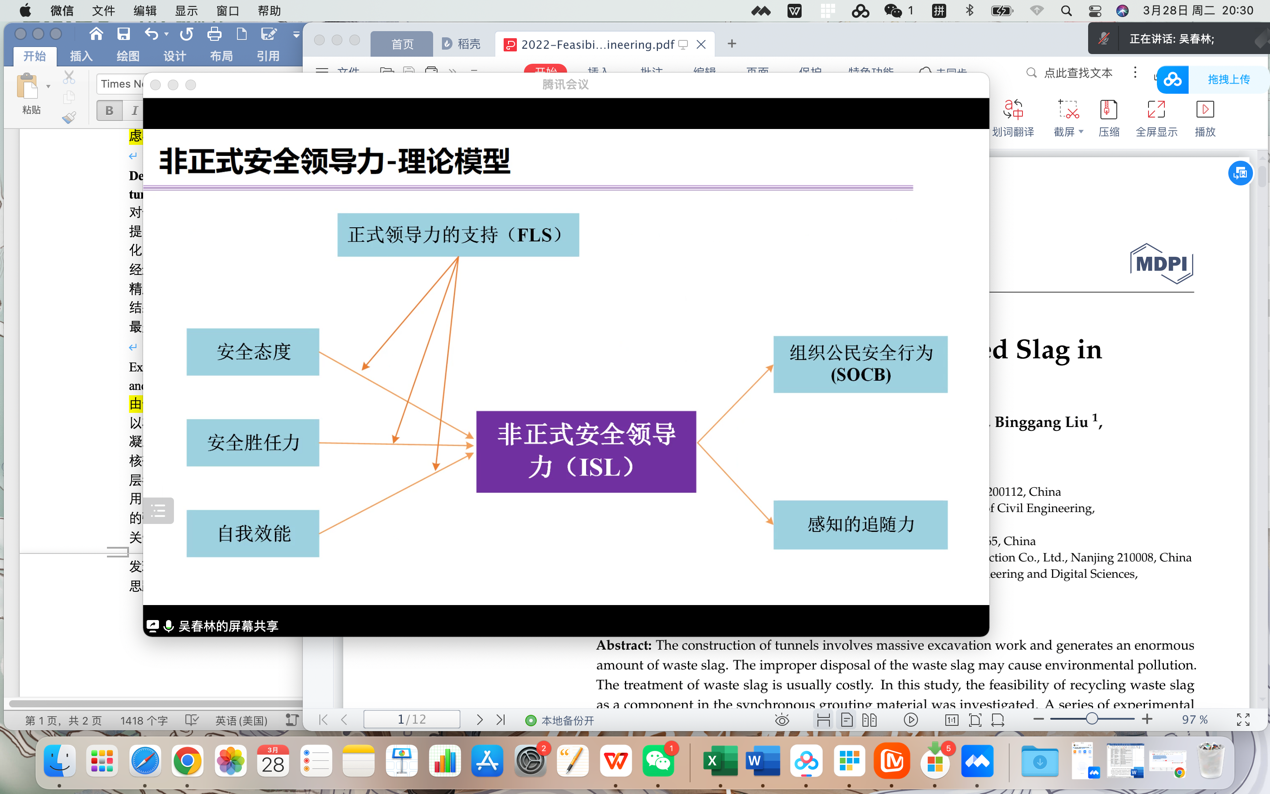
Task: Expand the paste options arrow
Action: 48,87
